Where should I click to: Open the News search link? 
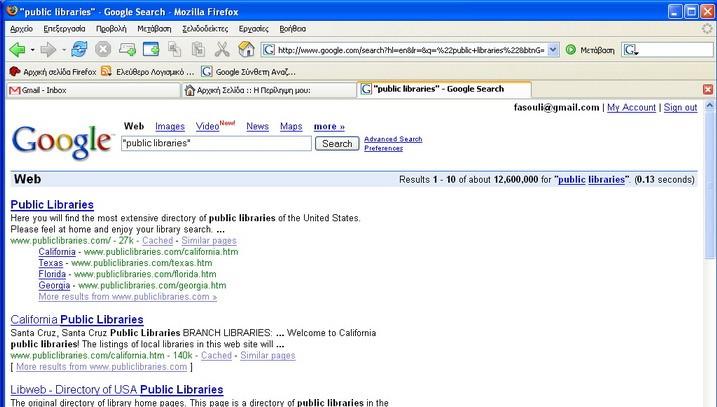tap(257, 126)
